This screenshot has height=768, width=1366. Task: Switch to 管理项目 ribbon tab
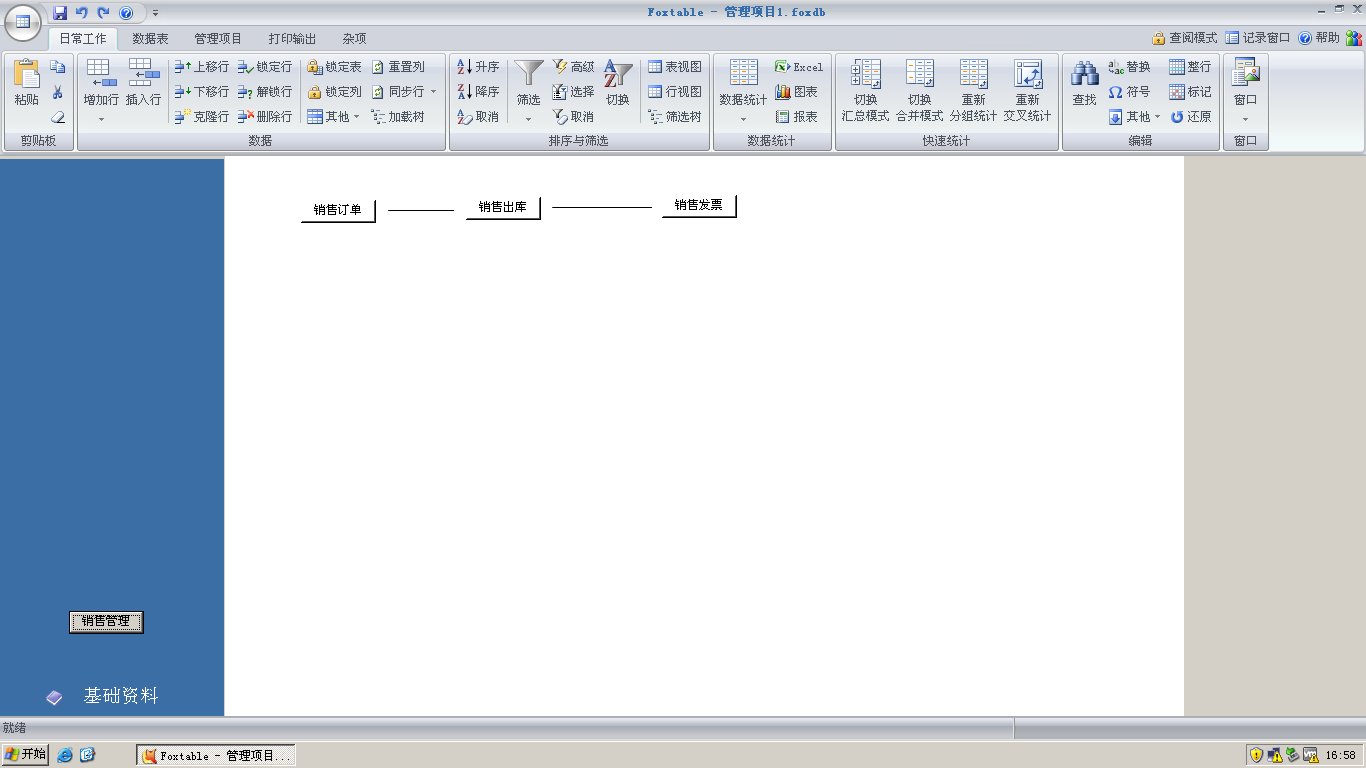point(218,39)
